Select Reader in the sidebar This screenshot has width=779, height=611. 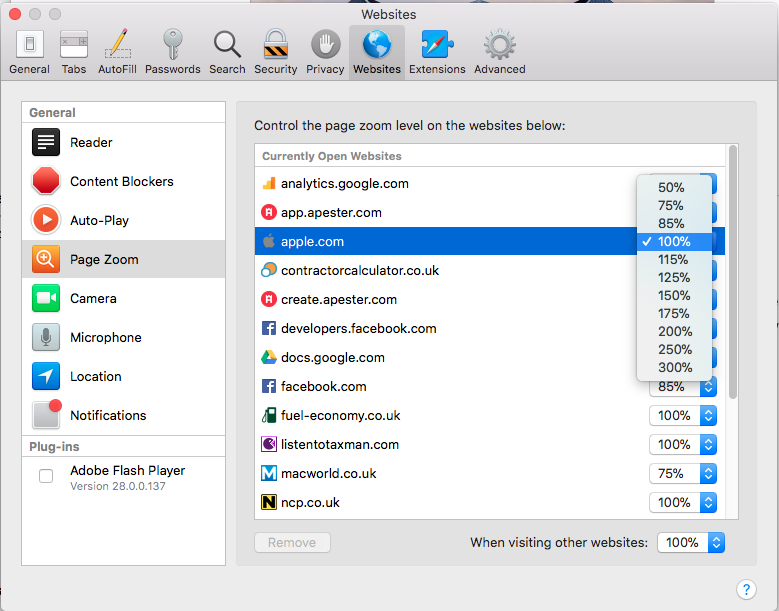pyautogui.click(x=123, y=143)
